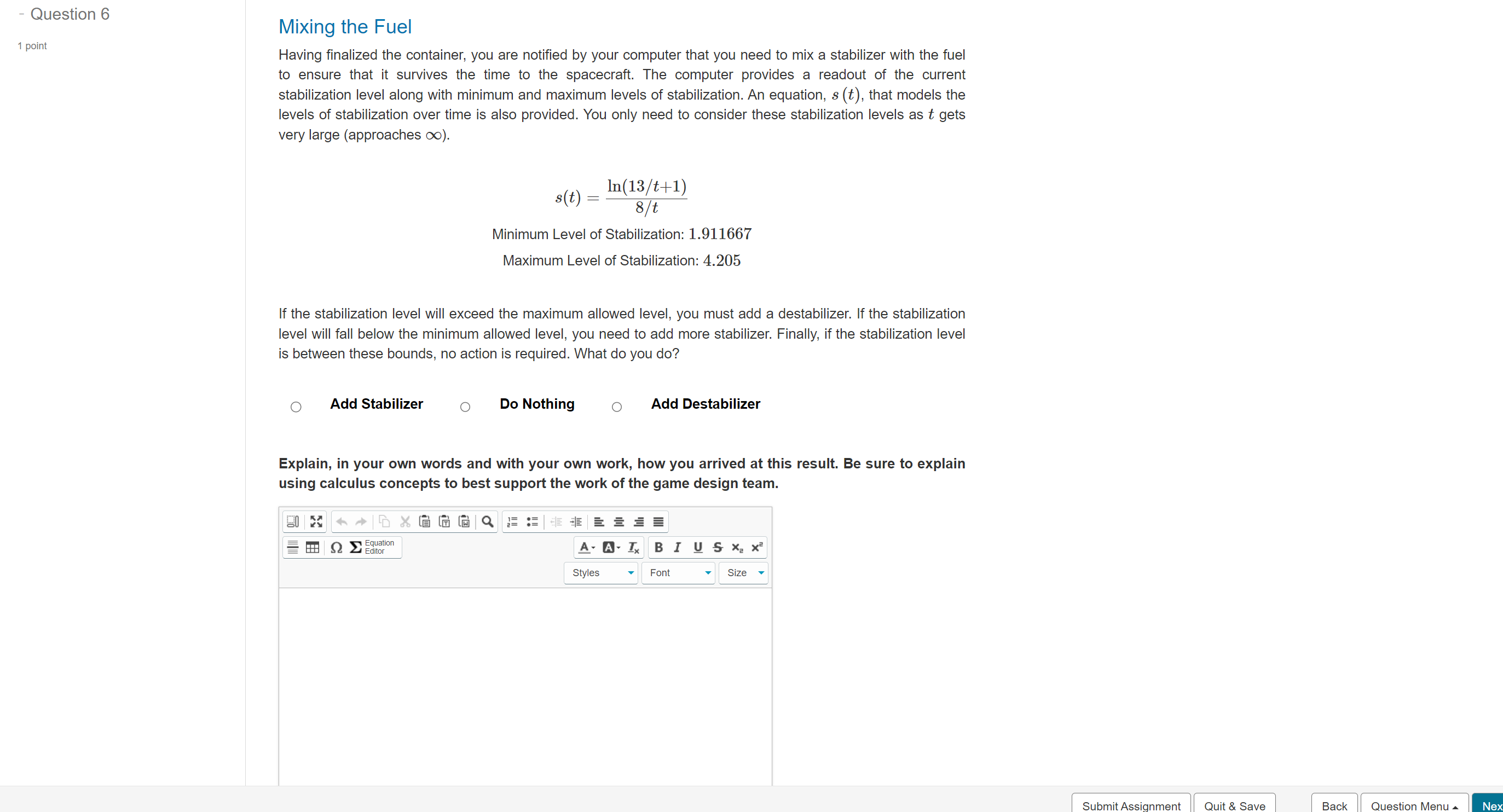This screenshot has width=1503, height=812.
Task: Open the Font dropdown
Action: [679, 573]
